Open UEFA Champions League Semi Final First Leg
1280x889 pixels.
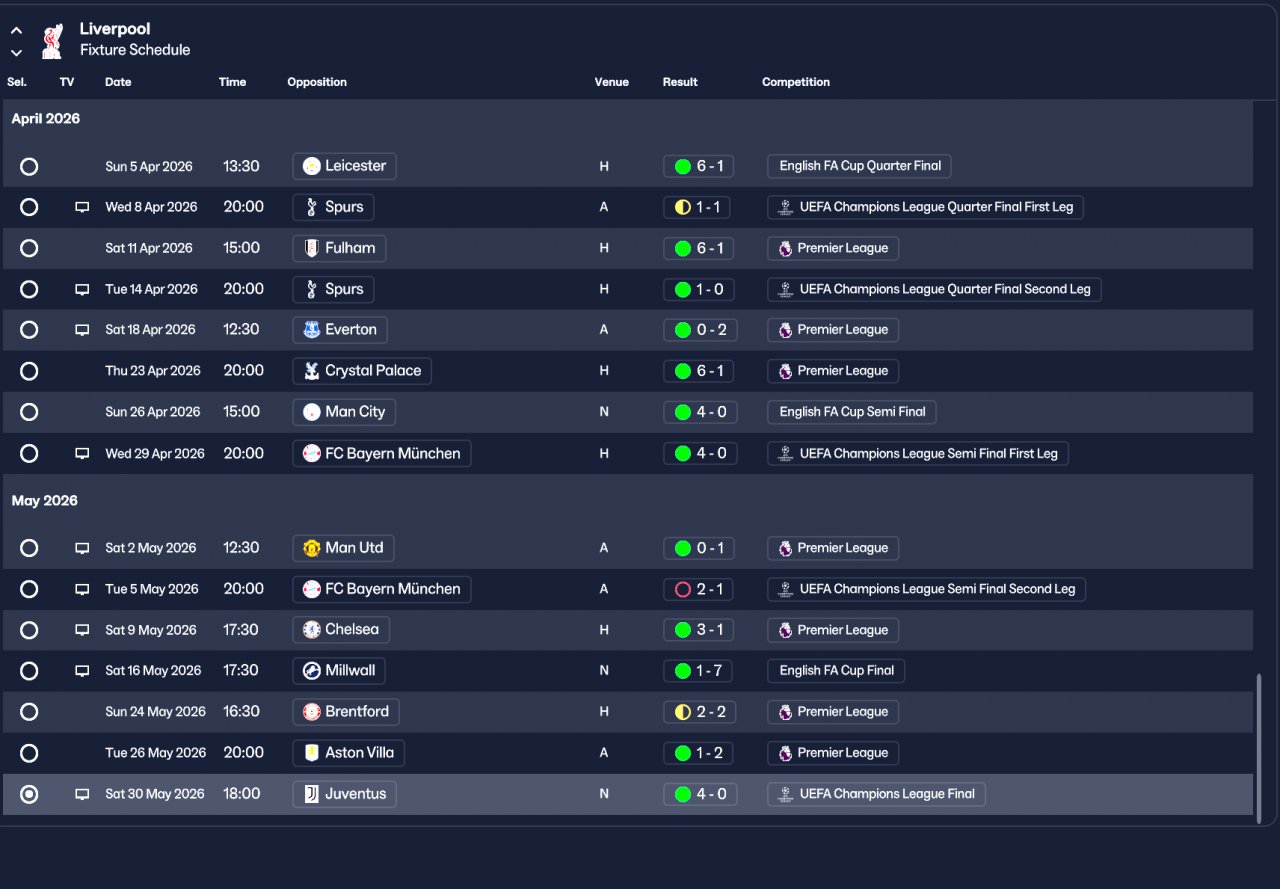pyautogui.click(x=918, y=453)
